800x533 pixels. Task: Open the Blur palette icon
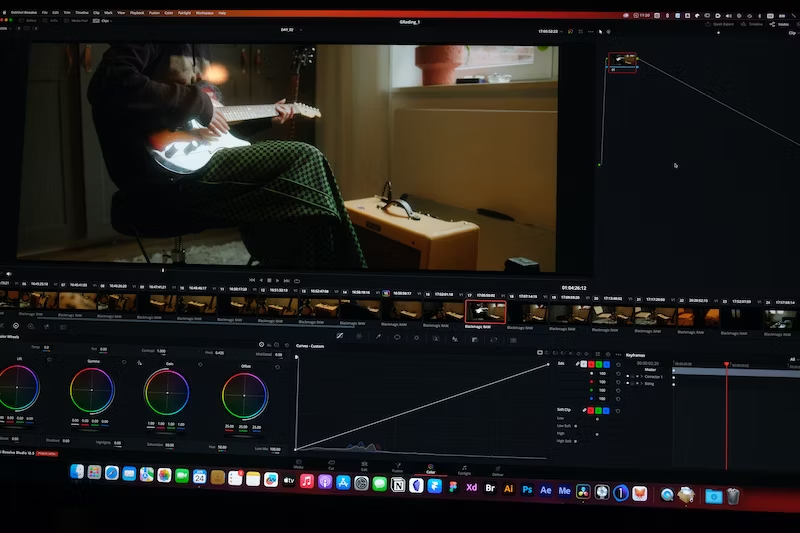[455, 339]
